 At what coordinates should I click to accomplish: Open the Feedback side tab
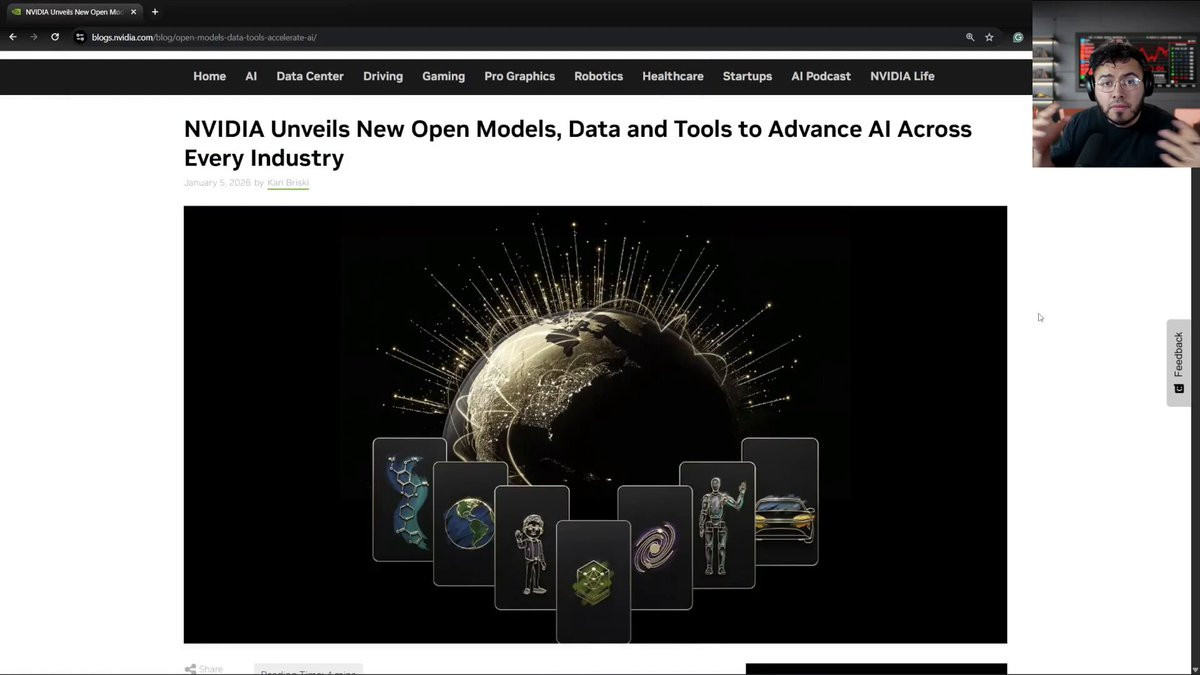click(x=1179, y=362)
